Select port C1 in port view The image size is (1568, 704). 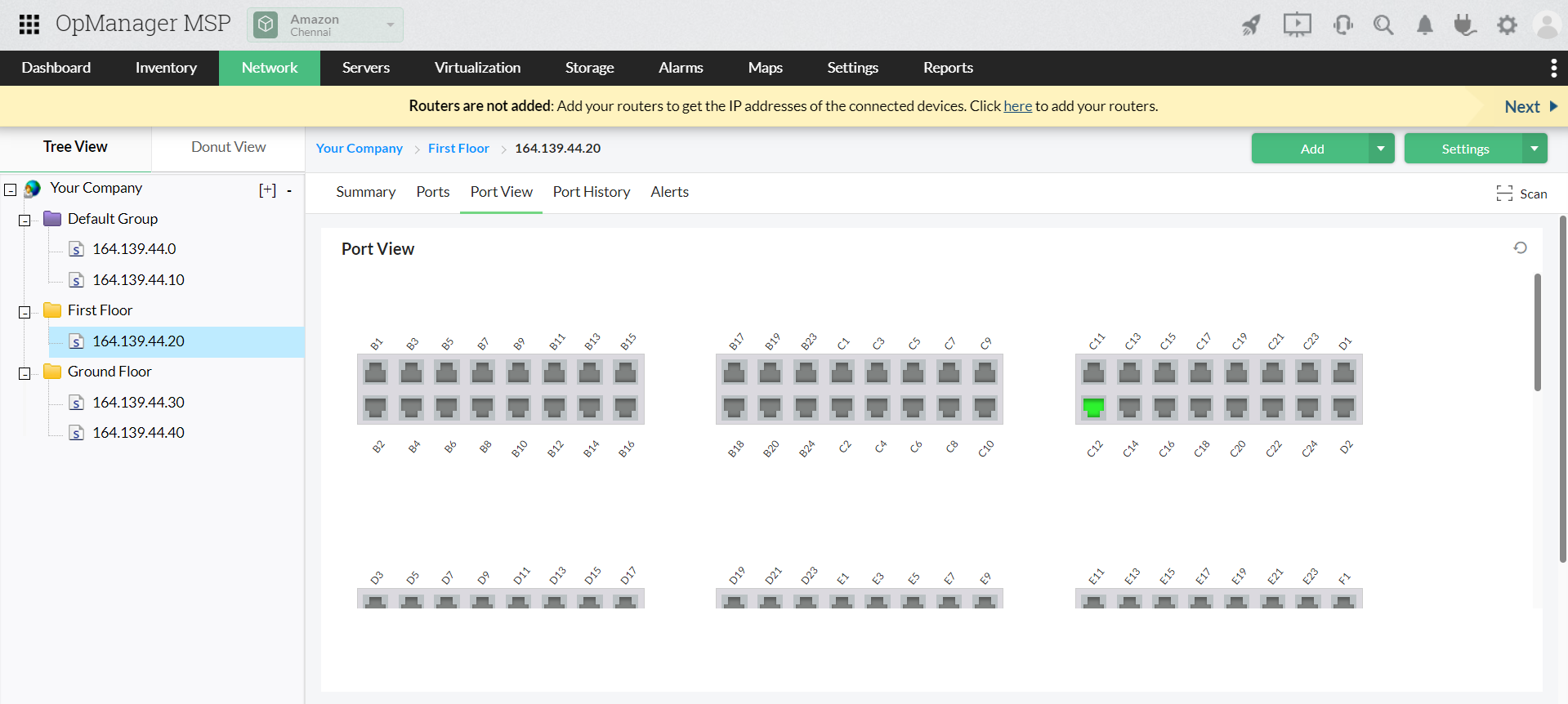(842, 373)
